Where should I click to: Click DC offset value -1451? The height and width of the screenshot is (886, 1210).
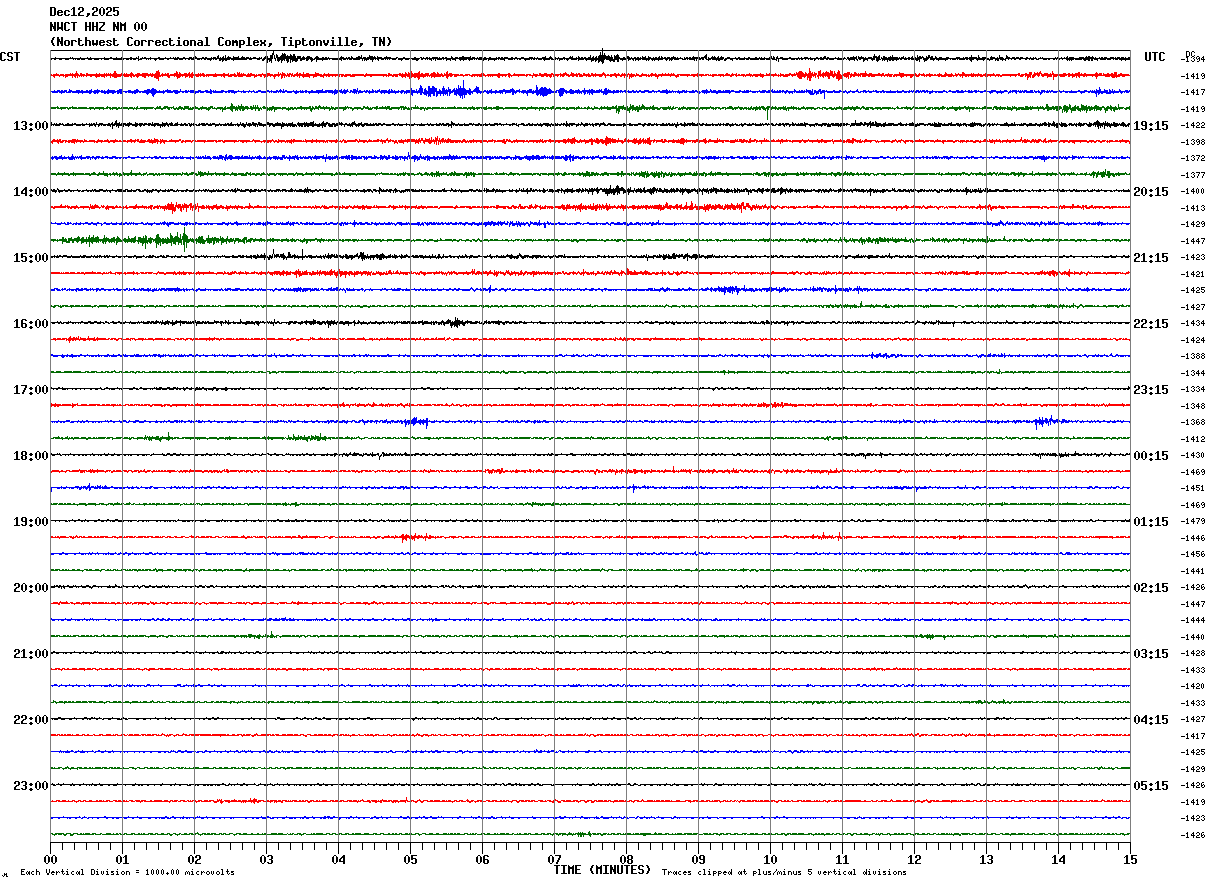(1192, 488)
